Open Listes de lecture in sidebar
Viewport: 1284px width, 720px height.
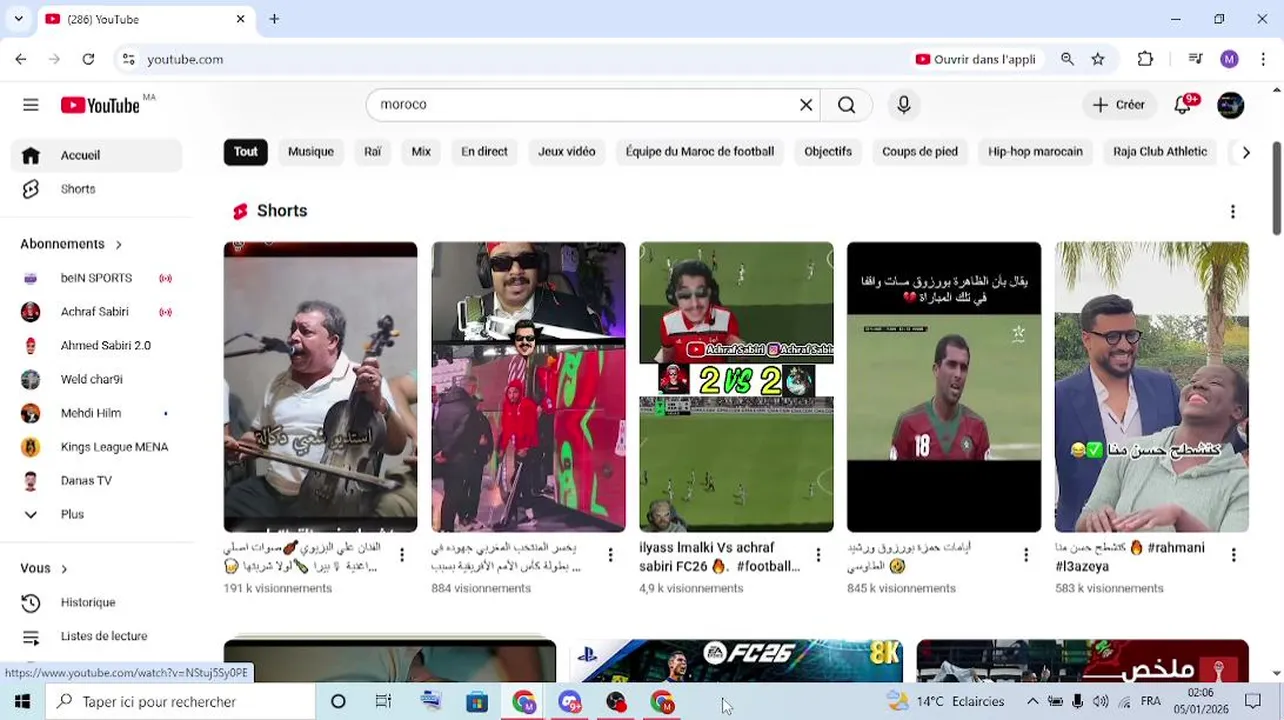(x=96, y=636)
